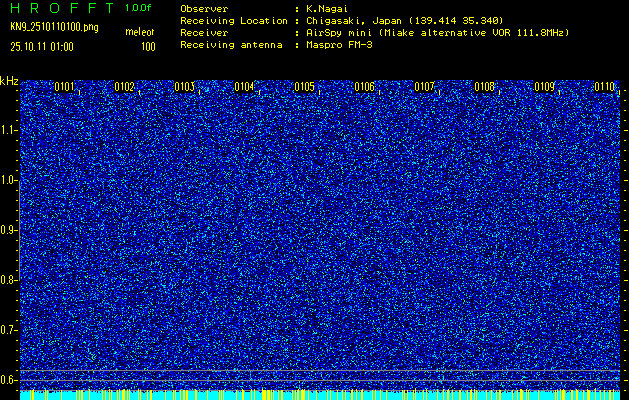Click the 0.6 frequency axis label

pyautogui.click(x=9, y=379)
